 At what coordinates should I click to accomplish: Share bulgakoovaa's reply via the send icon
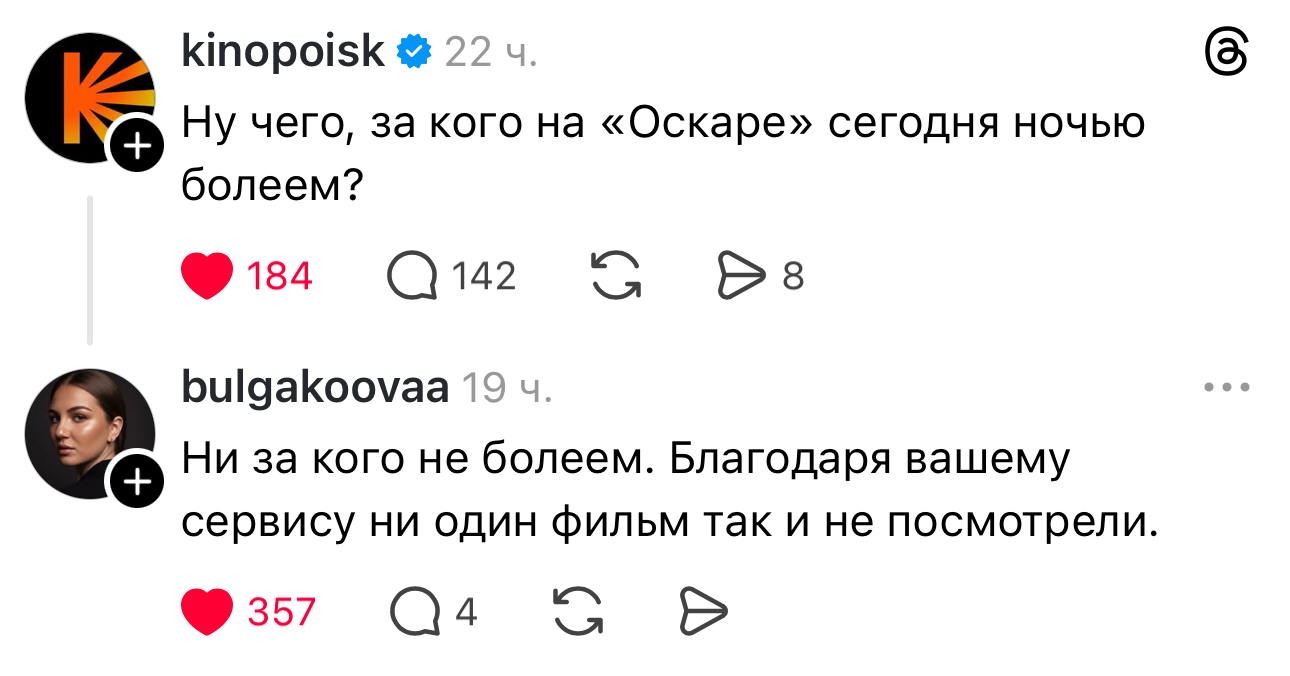(703, 611)
